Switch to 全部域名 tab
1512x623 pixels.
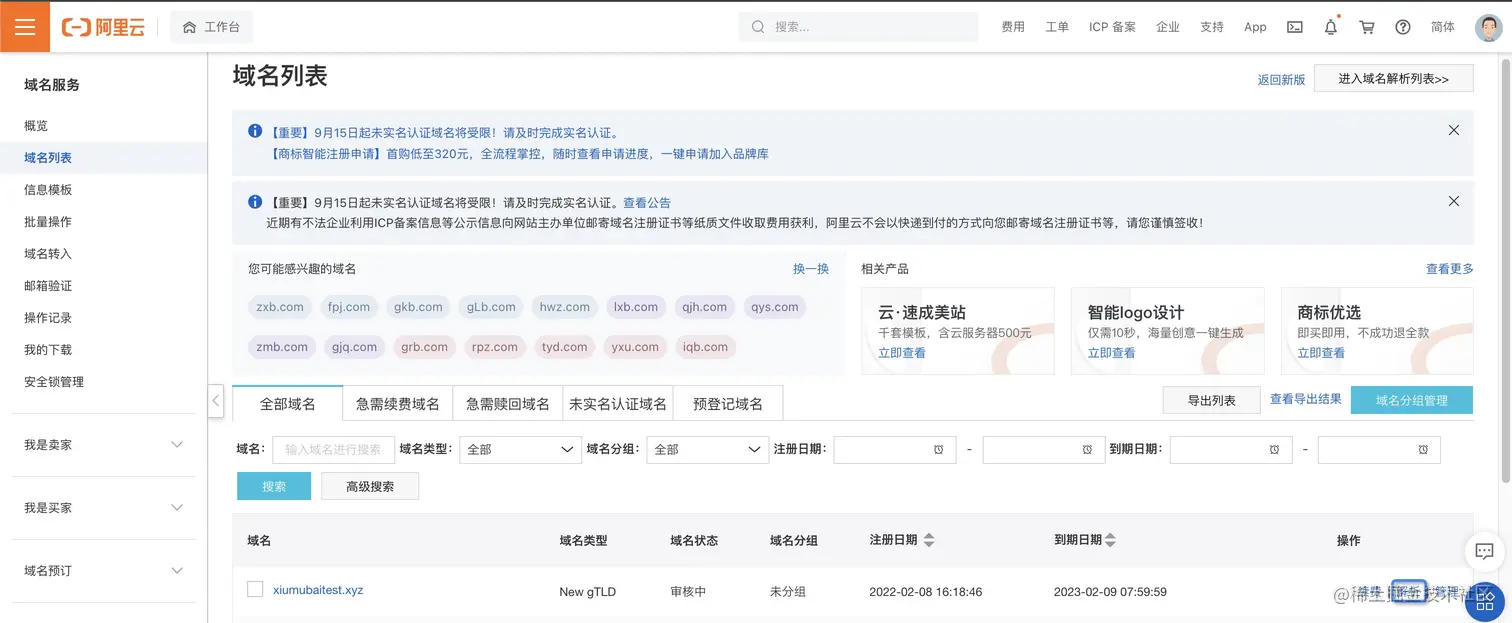288,403
